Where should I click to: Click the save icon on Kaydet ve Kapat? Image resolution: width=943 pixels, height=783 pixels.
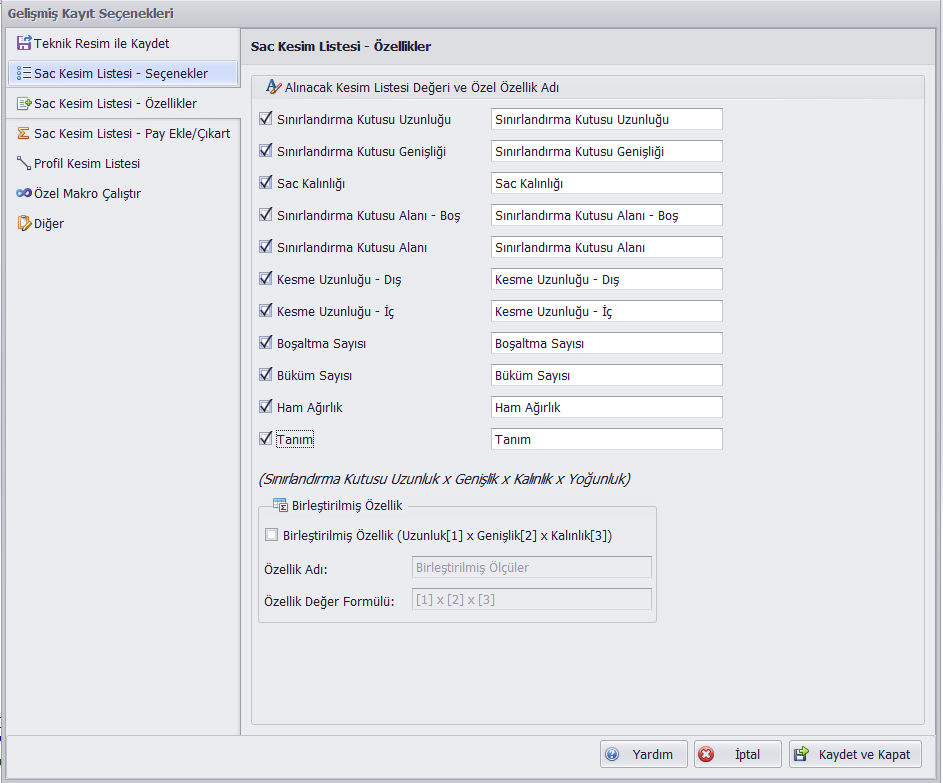pos(801,754)
